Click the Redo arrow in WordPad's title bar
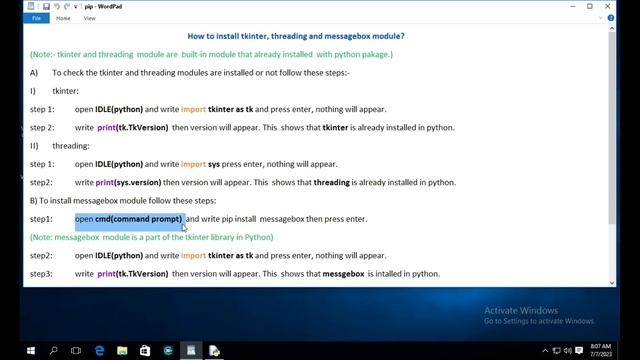This screenshot has width=640, height=360. tap(67, 6)
